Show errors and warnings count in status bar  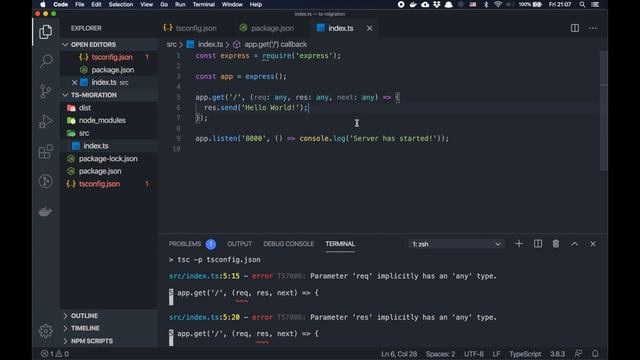(55, 353)
